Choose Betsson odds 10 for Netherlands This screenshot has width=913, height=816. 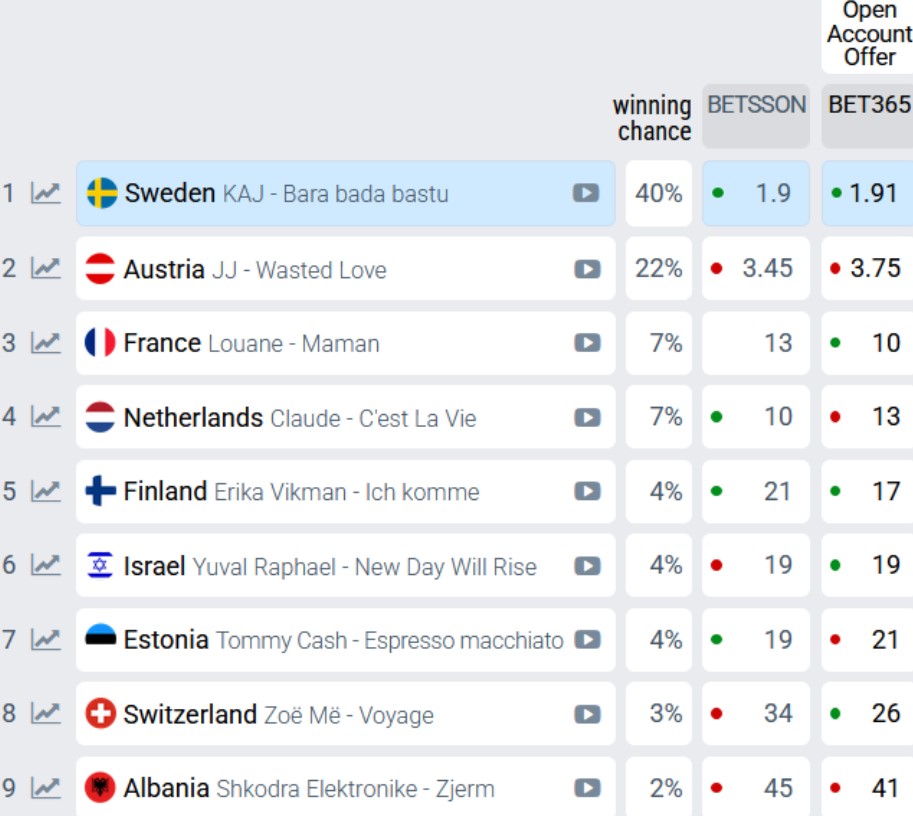pyautogui.click(x=756, y=417)
